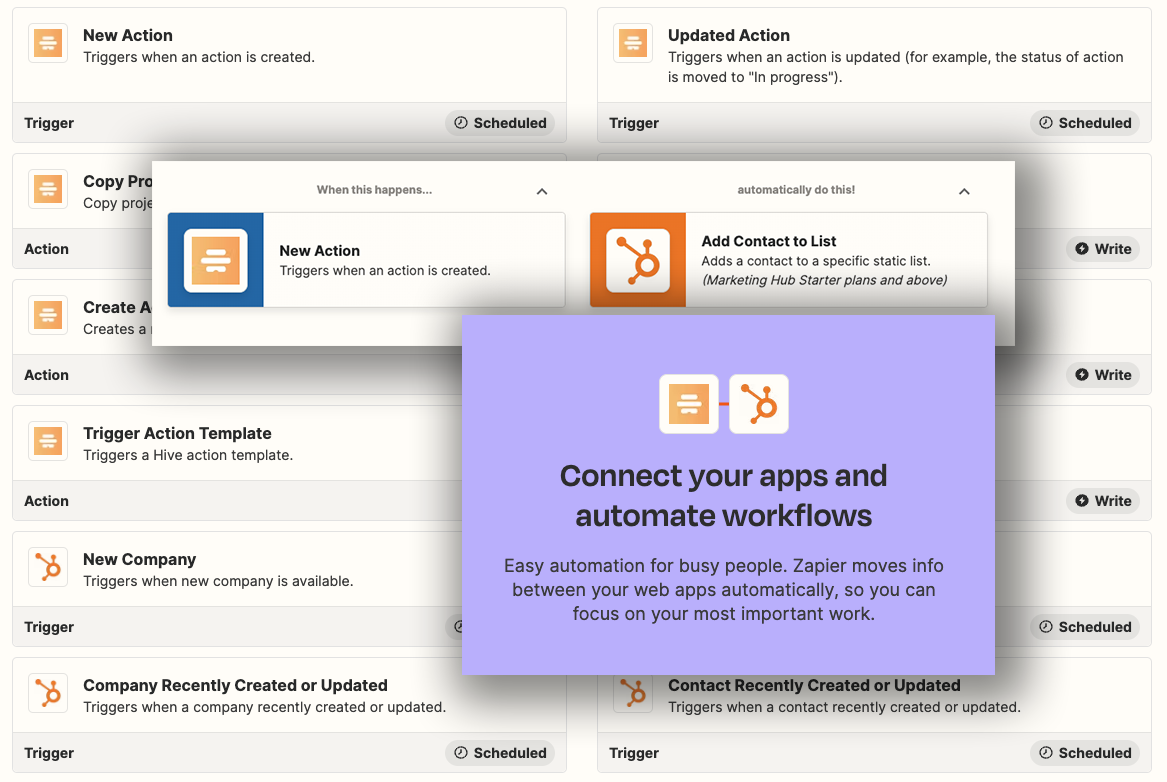Click the Hive icon next to New Action trigger
The width and height of the screenshot is (1167, 782).
point(47,43)
